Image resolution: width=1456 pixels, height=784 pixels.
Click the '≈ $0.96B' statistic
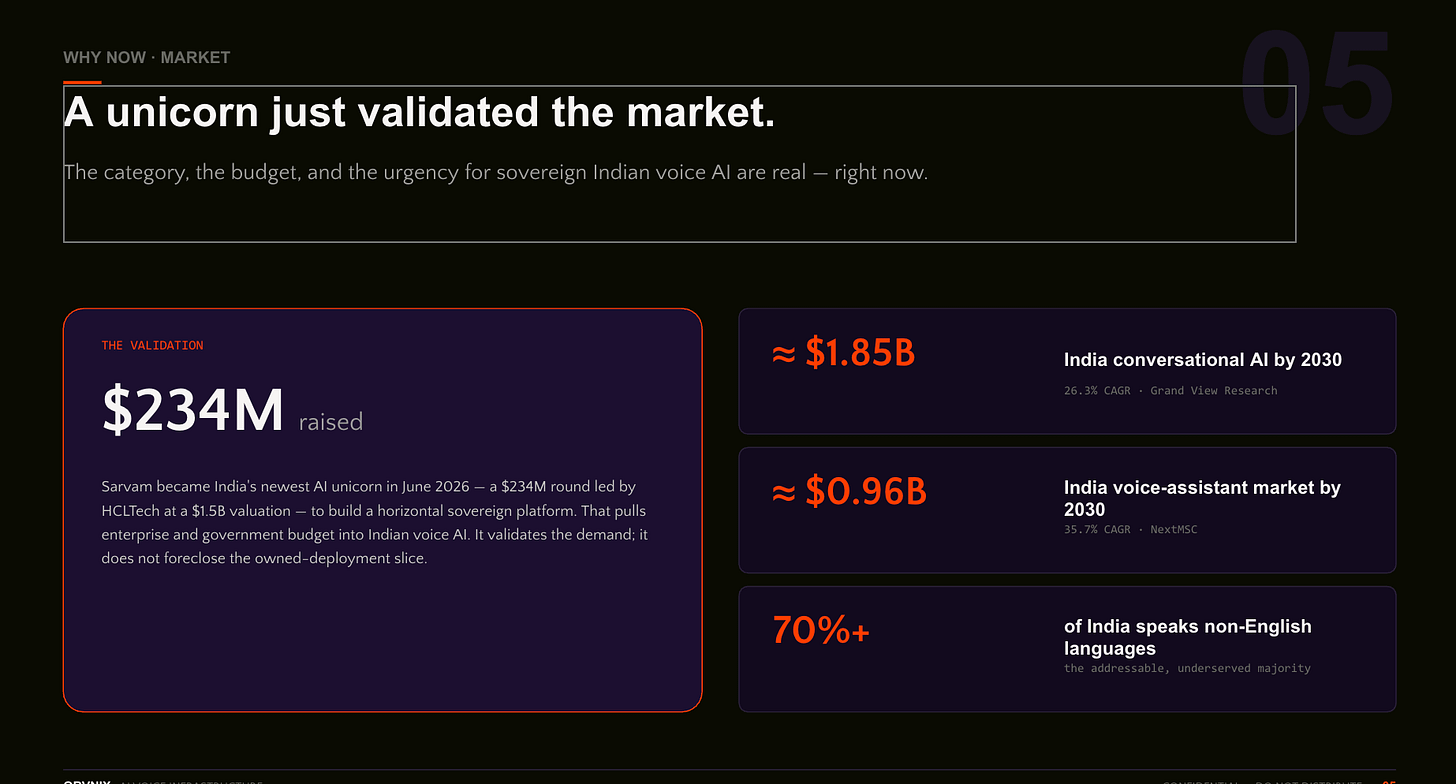coord(850,491)
